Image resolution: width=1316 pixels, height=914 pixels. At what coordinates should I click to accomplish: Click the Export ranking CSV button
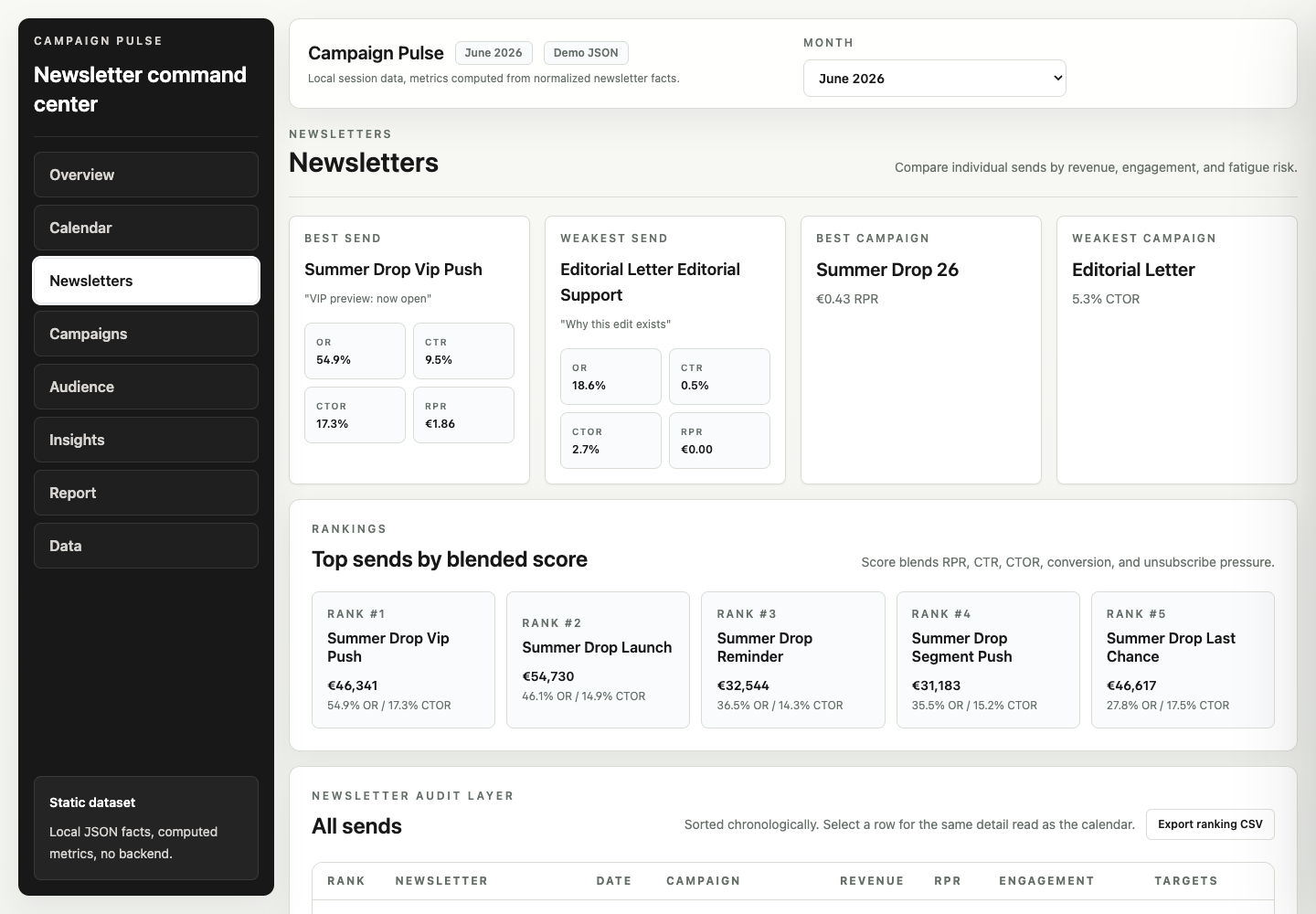(1210, 824)
